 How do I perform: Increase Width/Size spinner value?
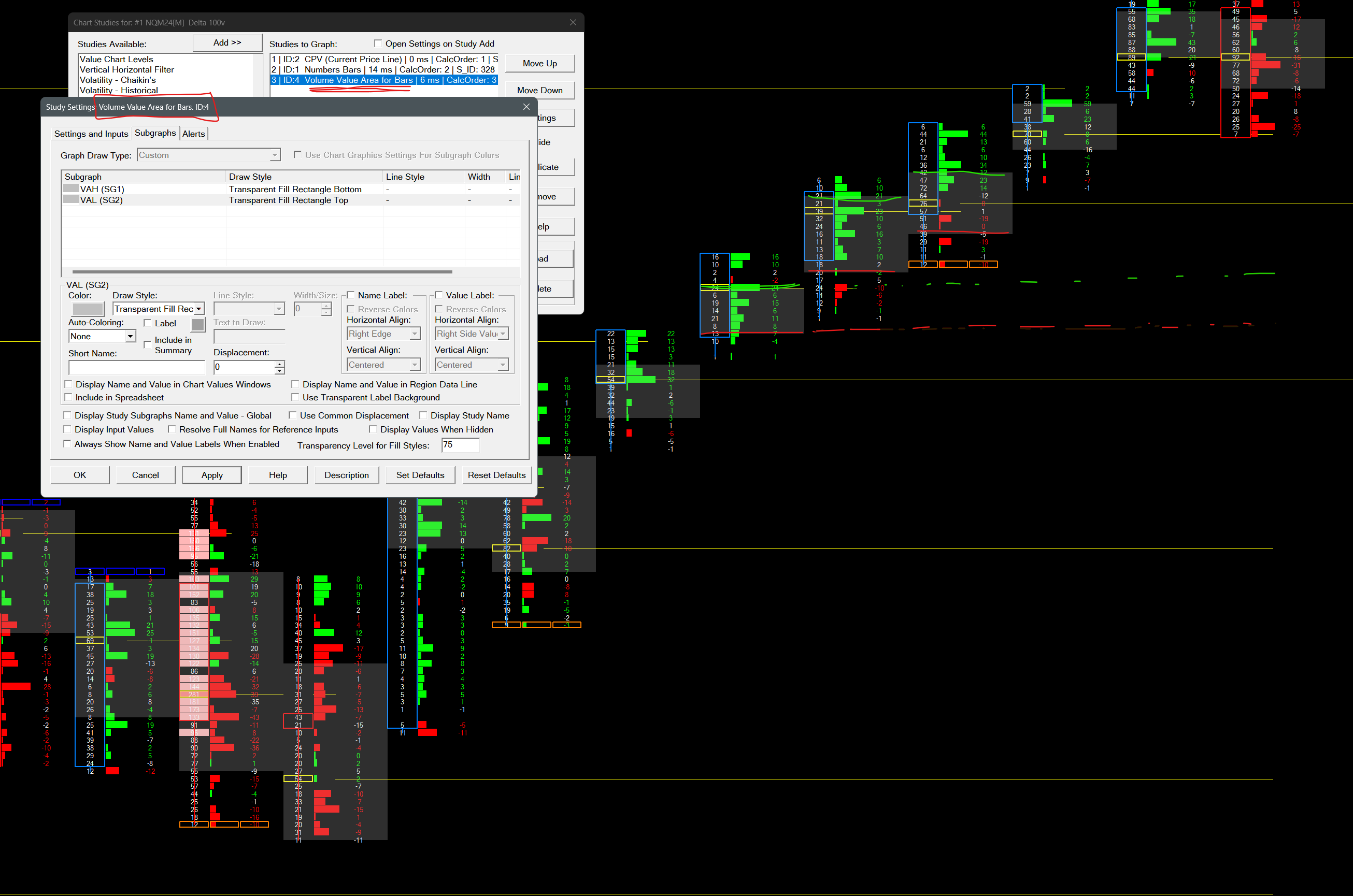(x=326, y=306)
